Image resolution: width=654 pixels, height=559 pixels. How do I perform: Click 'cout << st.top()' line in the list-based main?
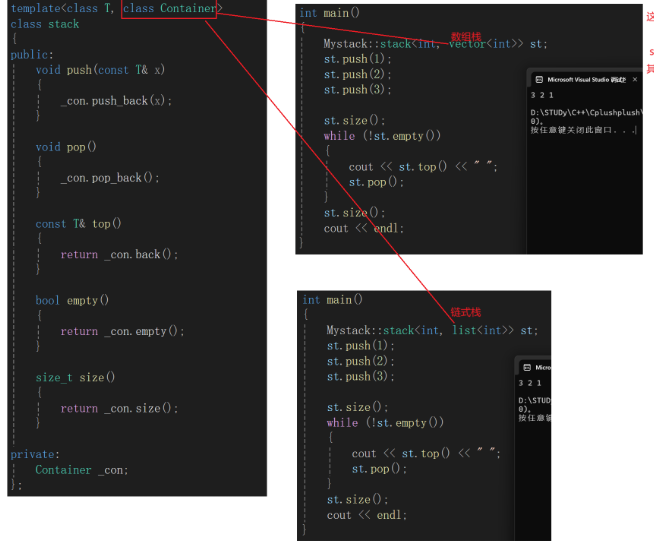point(426,453)
